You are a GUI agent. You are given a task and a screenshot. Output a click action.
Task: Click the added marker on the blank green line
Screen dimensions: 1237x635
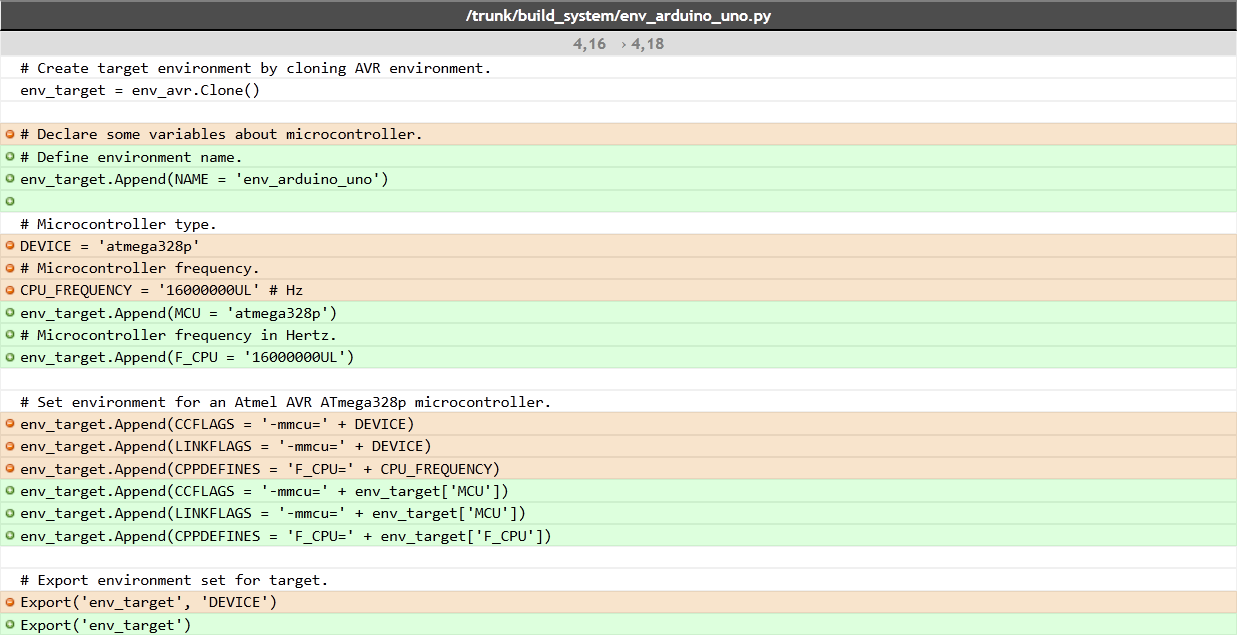(9, 201)
